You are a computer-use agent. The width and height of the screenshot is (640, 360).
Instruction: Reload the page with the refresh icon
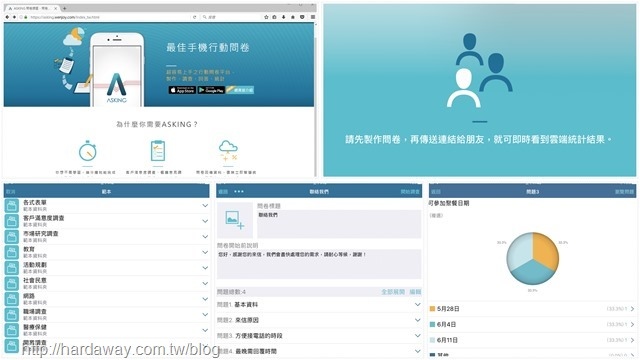pyautogui.click(x=194, y=17)
